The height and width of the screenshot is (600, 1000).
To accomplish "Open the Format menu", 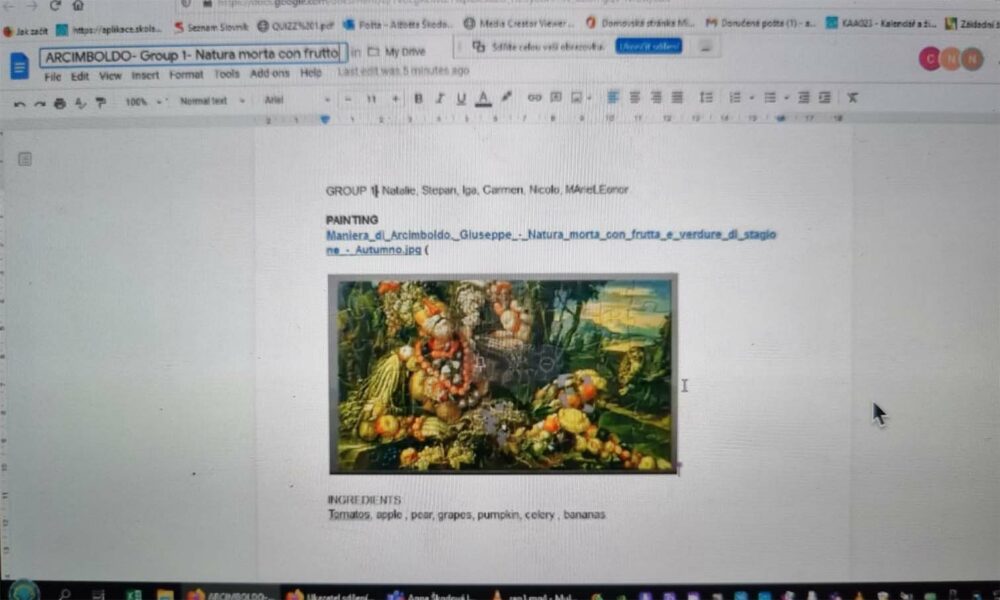I will pyautogui.click(x=186, y=75).
